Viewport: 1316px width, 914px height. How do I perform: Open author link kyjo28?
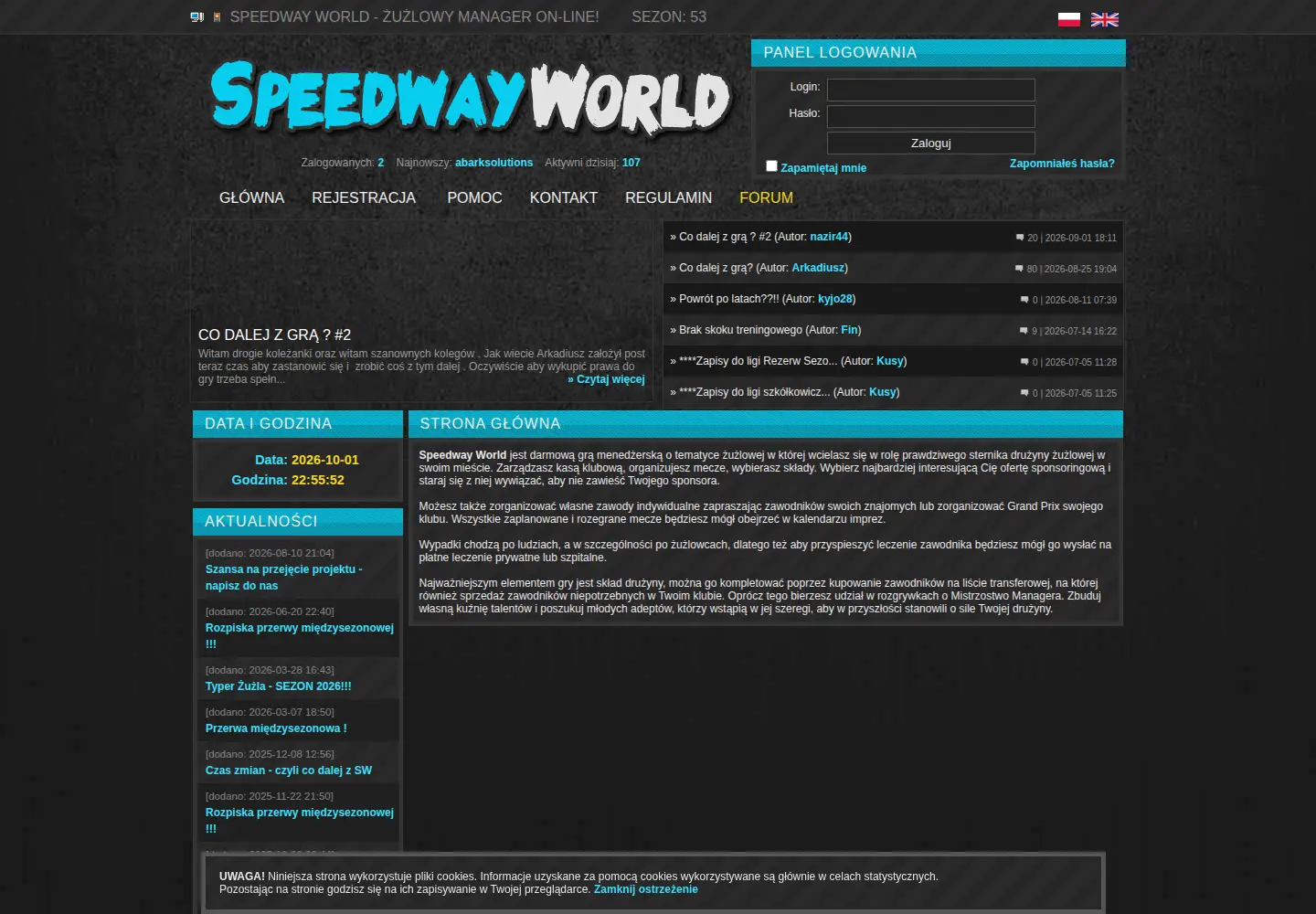click(835, 299)
